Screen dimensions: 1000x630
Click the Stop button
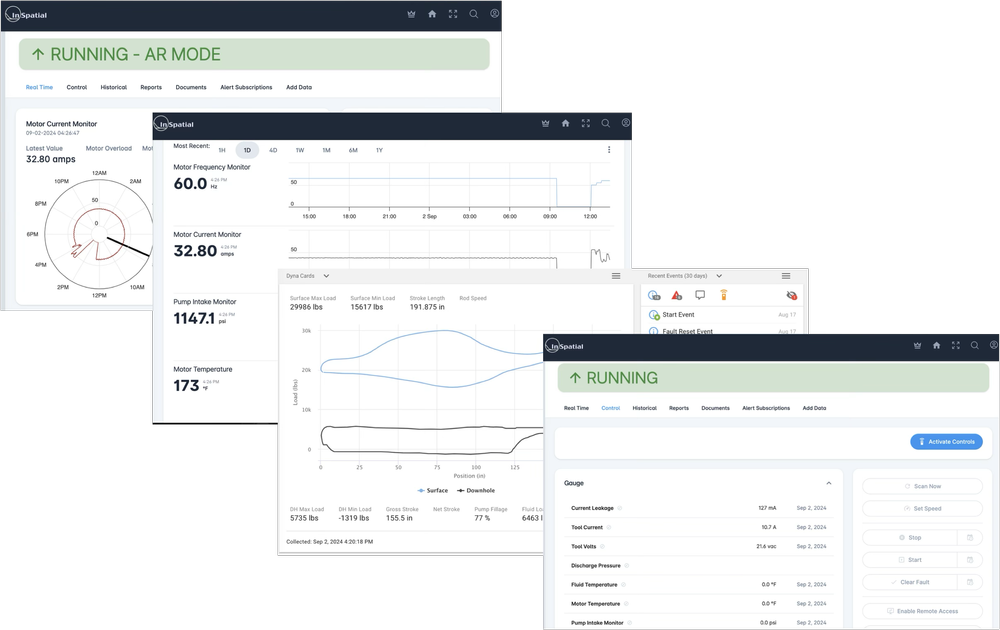(x=909, y=538)
